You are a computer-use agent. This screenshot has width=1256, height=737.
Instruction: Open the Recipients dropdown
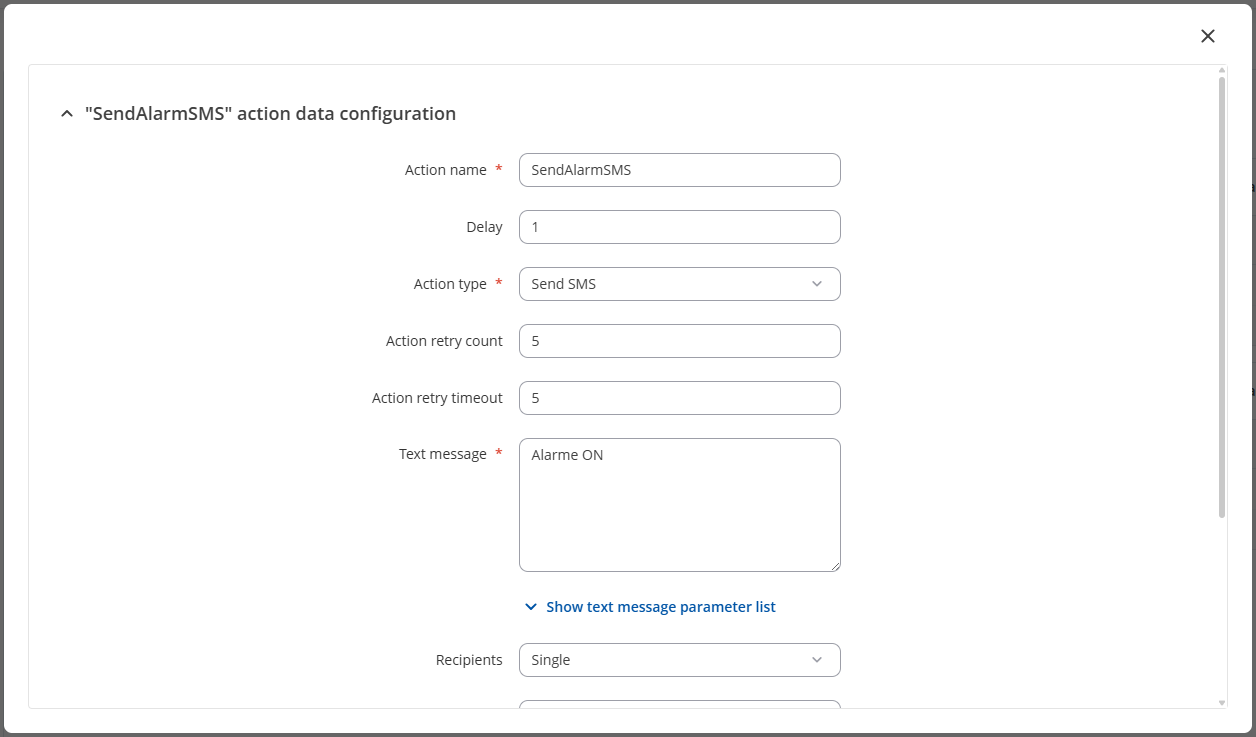tap(679, 660)
